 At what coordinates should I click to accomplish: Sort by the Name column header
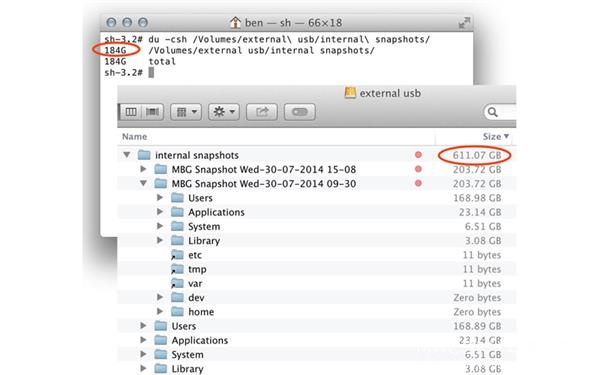coord(134,137)
